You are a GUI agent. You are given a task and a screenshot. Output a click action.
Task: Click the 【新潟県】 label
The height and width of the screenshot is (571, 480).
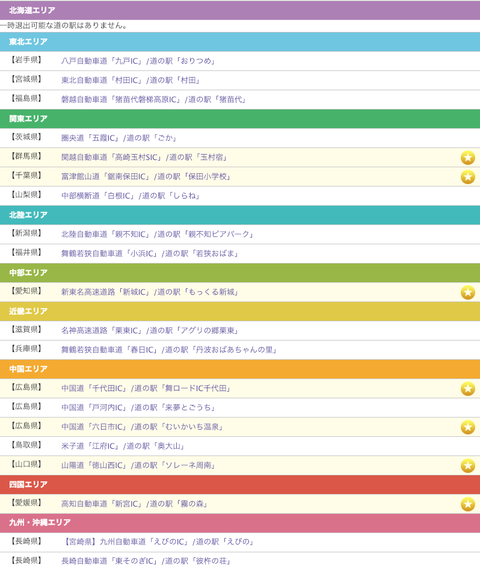tap(26, 233)
